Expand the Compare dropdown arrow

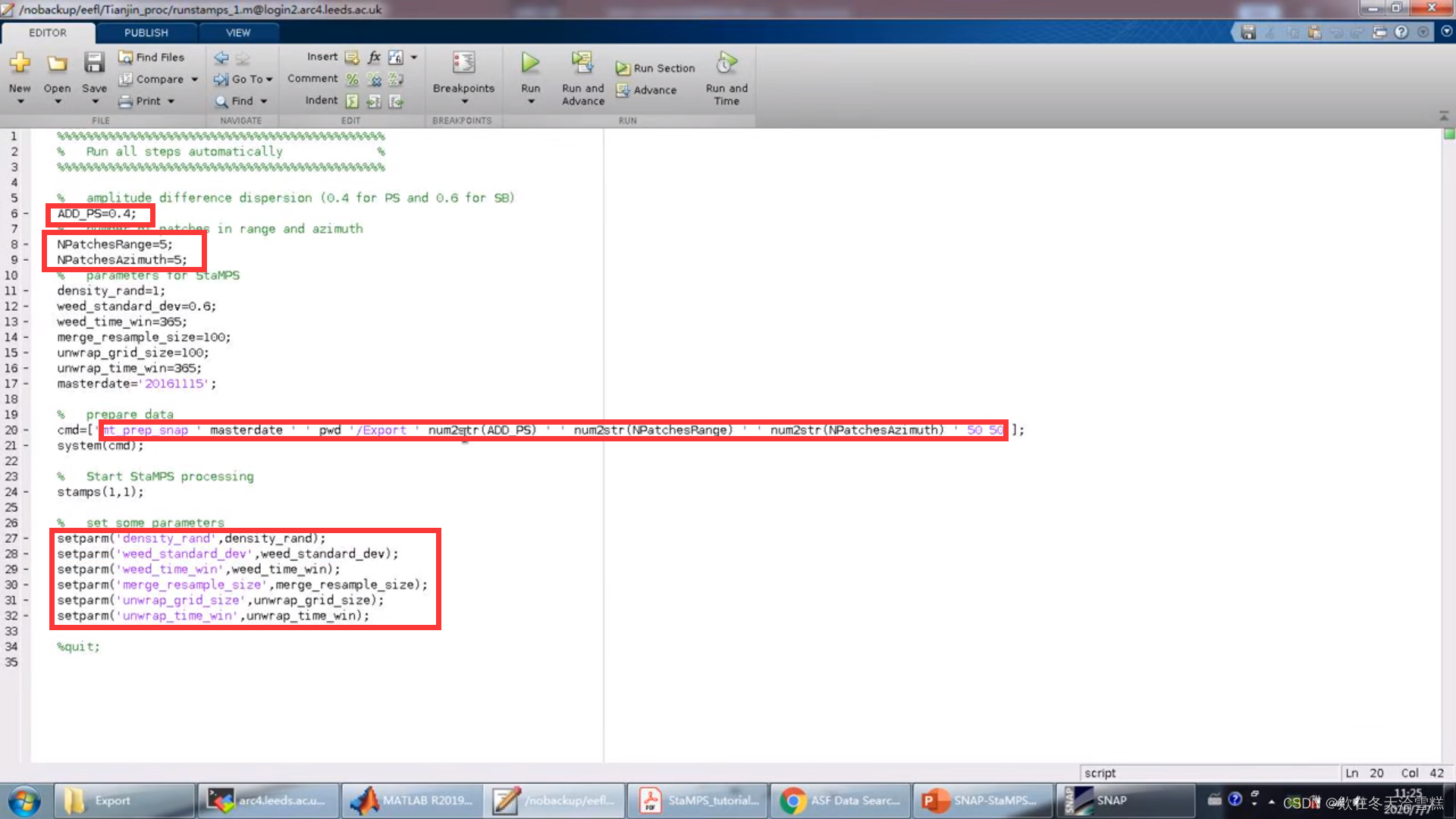coord(195,79)
